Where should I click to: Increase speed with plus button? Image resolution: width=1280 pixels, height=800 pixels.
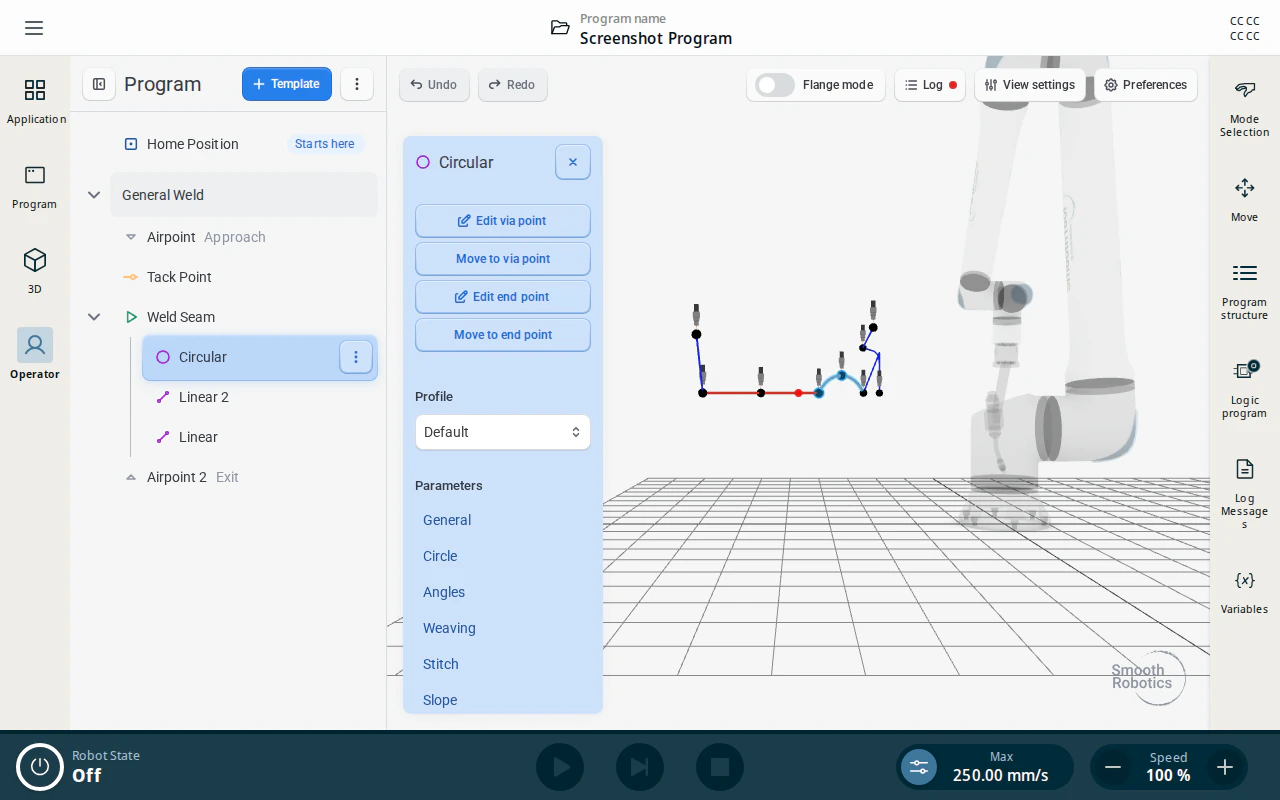[x=1225, y=767]
